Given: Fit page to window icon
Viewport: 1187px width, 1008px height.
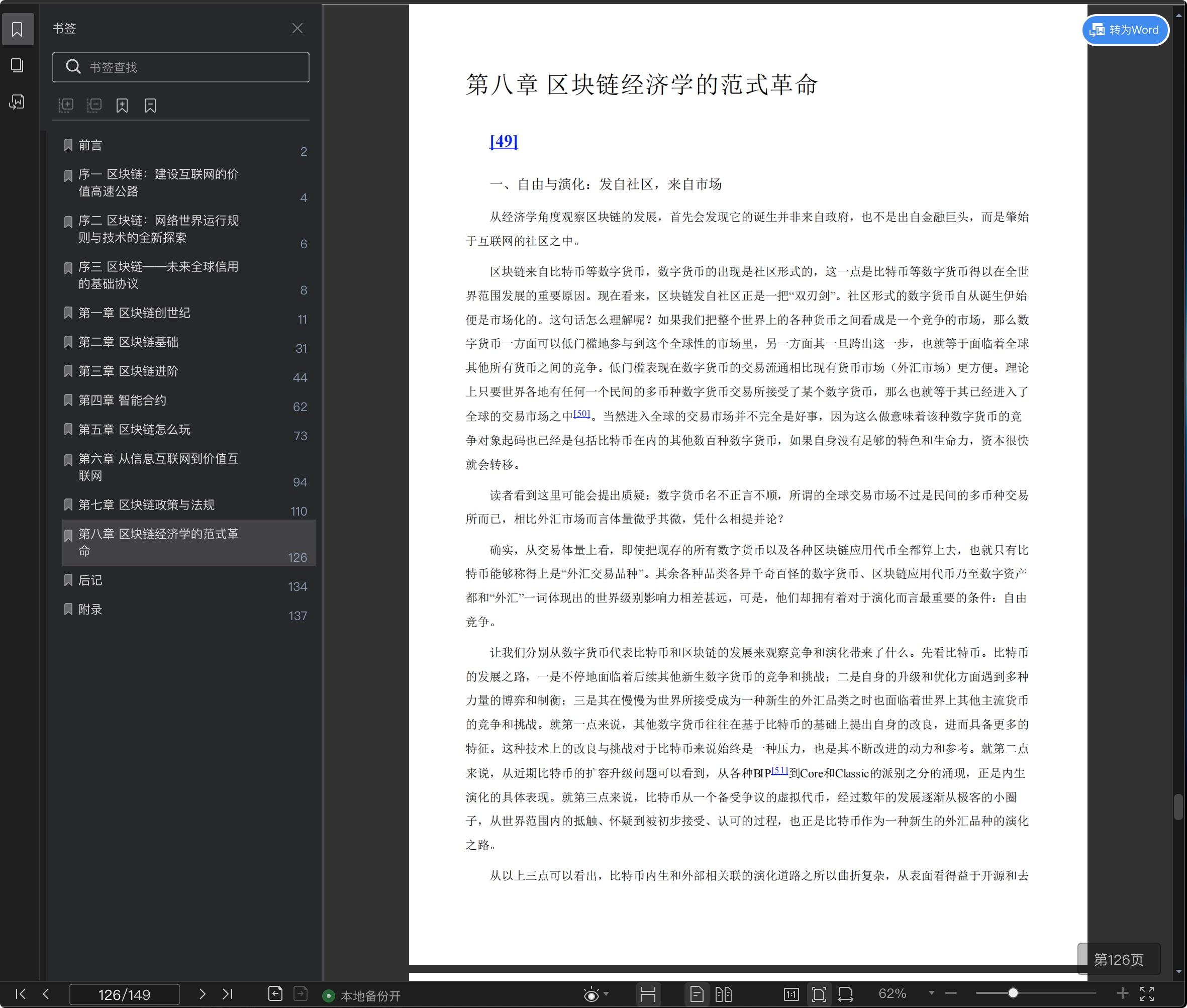Looking at the screenshot, I should tap(818, 994).
